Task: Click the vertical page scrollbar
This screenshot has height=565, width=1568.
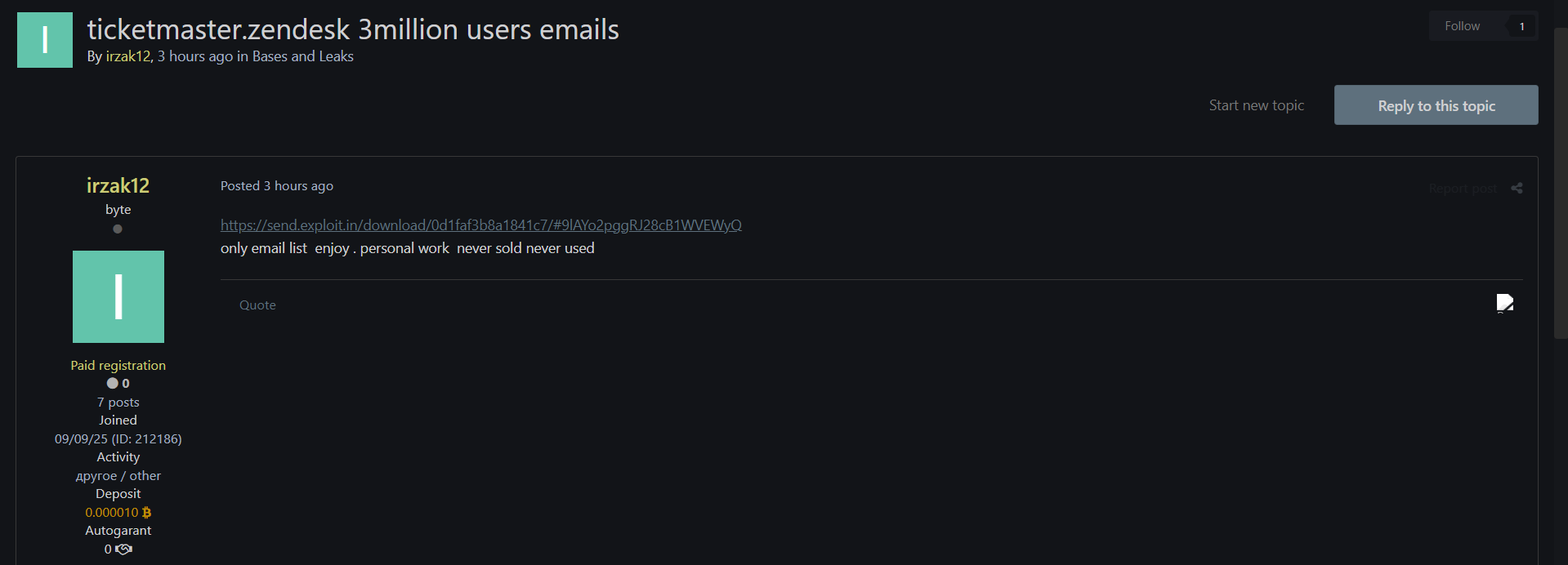Action: click(1560, 180)
